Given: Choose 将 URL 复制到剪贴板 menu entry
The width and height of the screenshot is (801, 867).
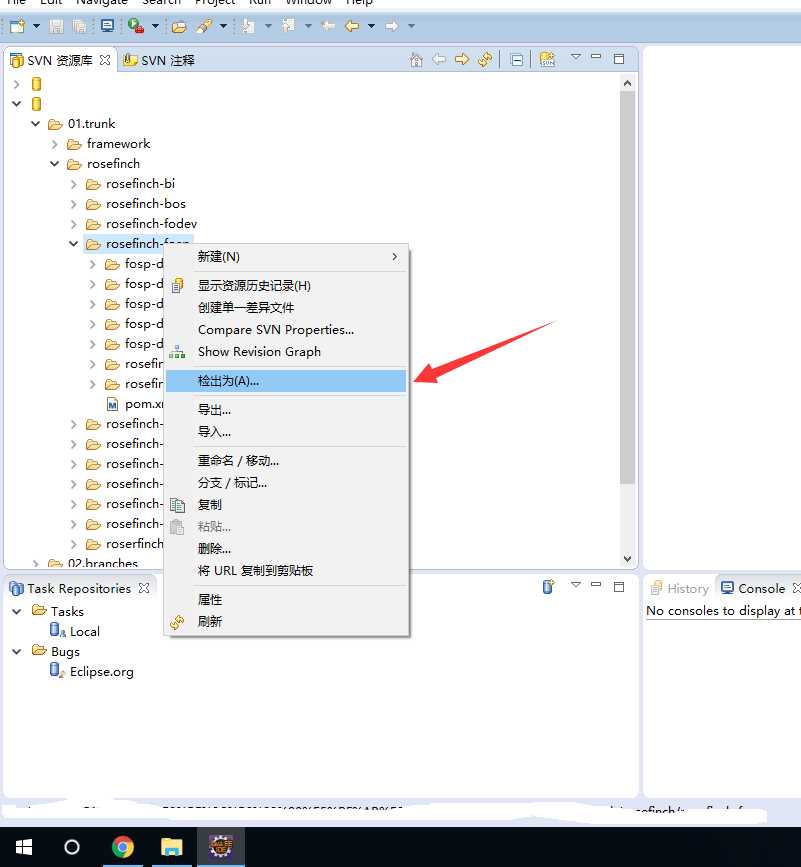Looking at the screenshot, I should pos(286,571).
